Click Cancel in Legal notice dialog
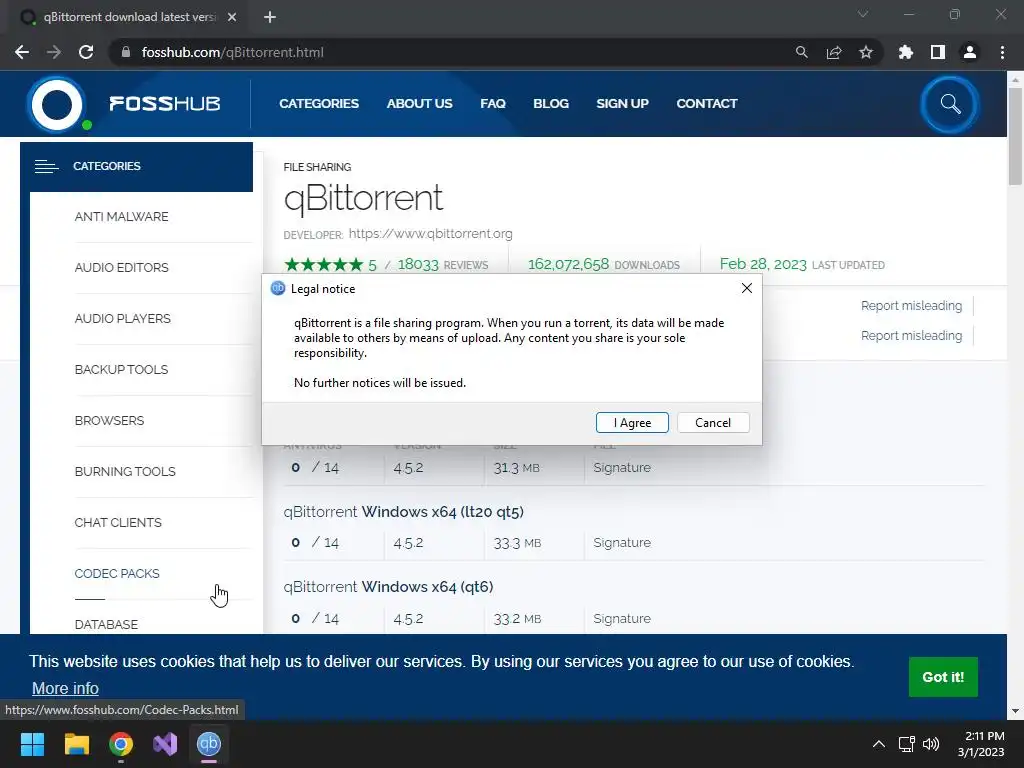1024x768 pixels. pyautogui.click(x=713, y=423)
